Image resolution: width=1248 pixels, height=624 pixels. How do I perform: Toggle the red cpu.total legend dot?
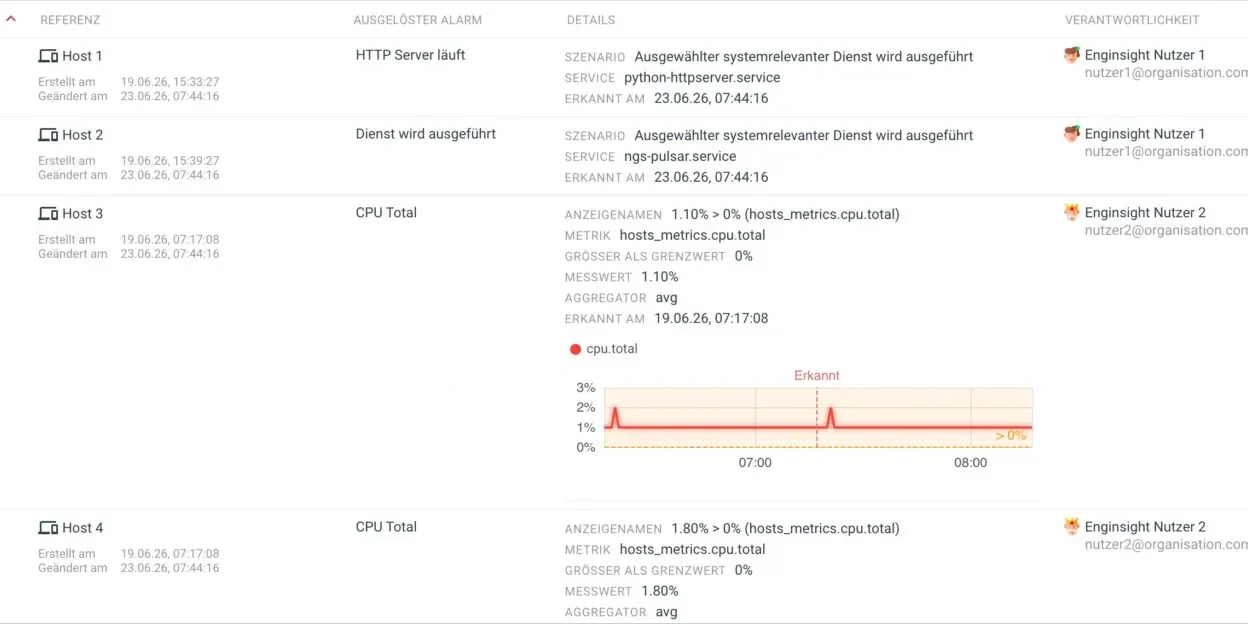[x=575, y=350]
